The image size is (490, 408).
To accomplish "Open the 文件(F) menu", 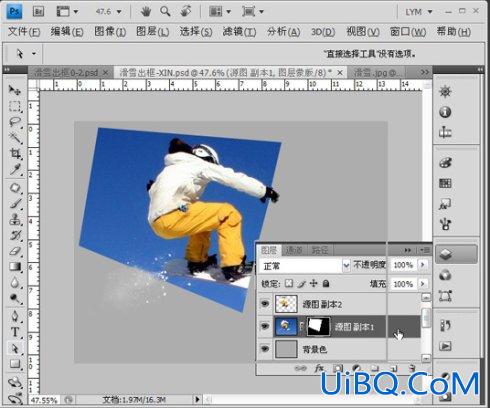I will (24, 32).
